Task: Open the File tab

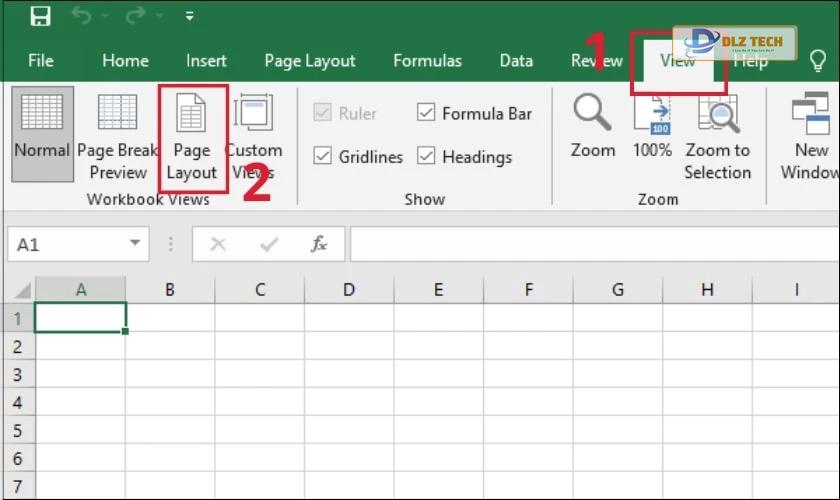Action: 41,61
